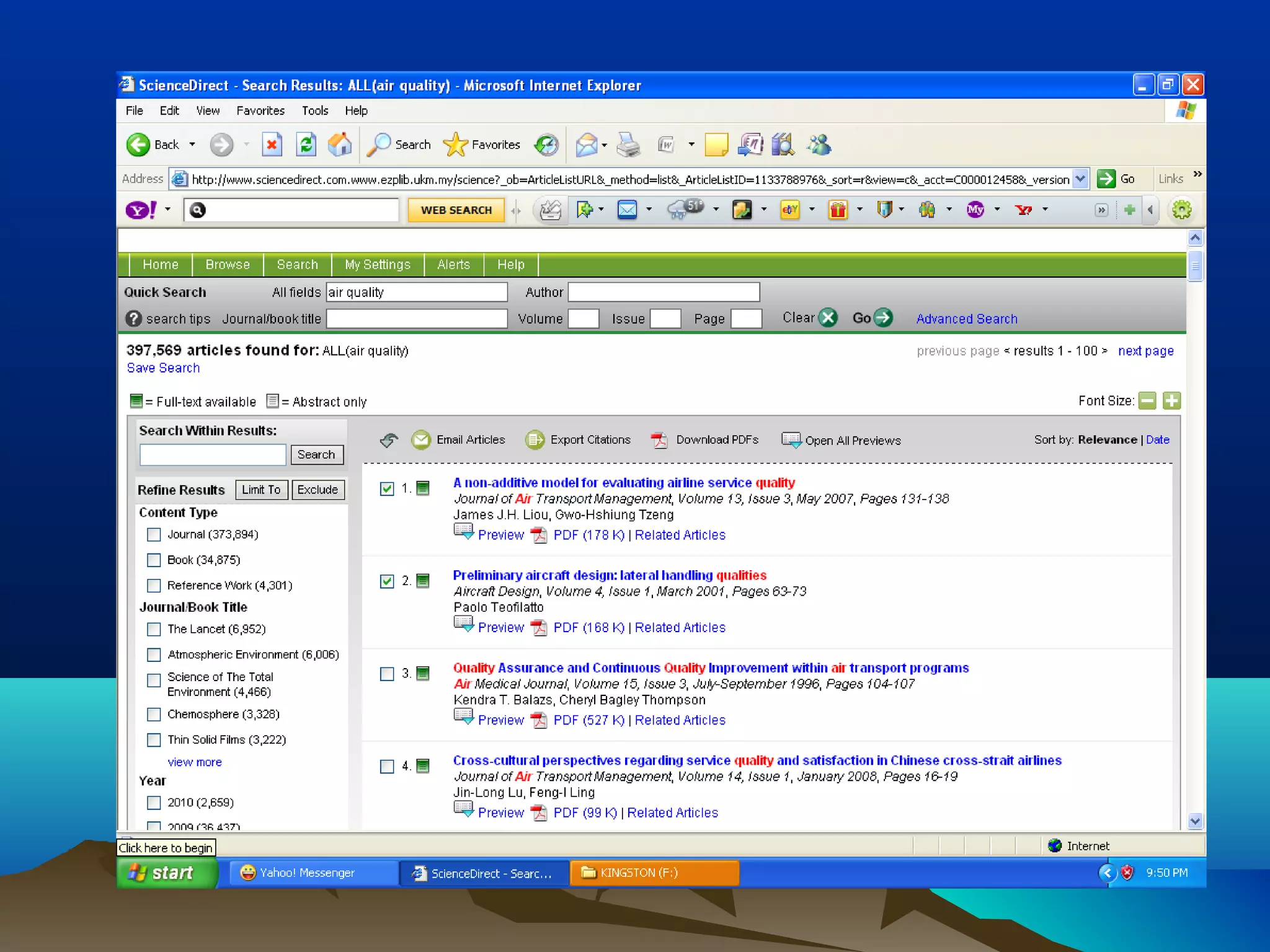Click the Refresh page icon
The image size is (1270, 952).
click(x=306, y=145)
